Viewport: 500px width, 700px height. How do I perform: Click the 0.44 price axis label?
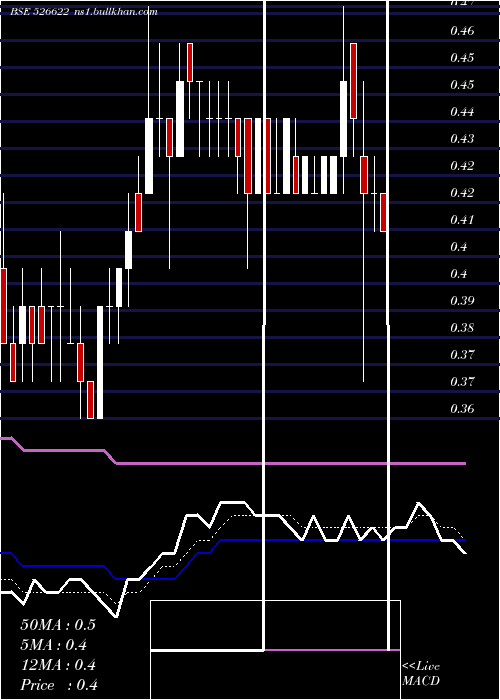(462, 112)
